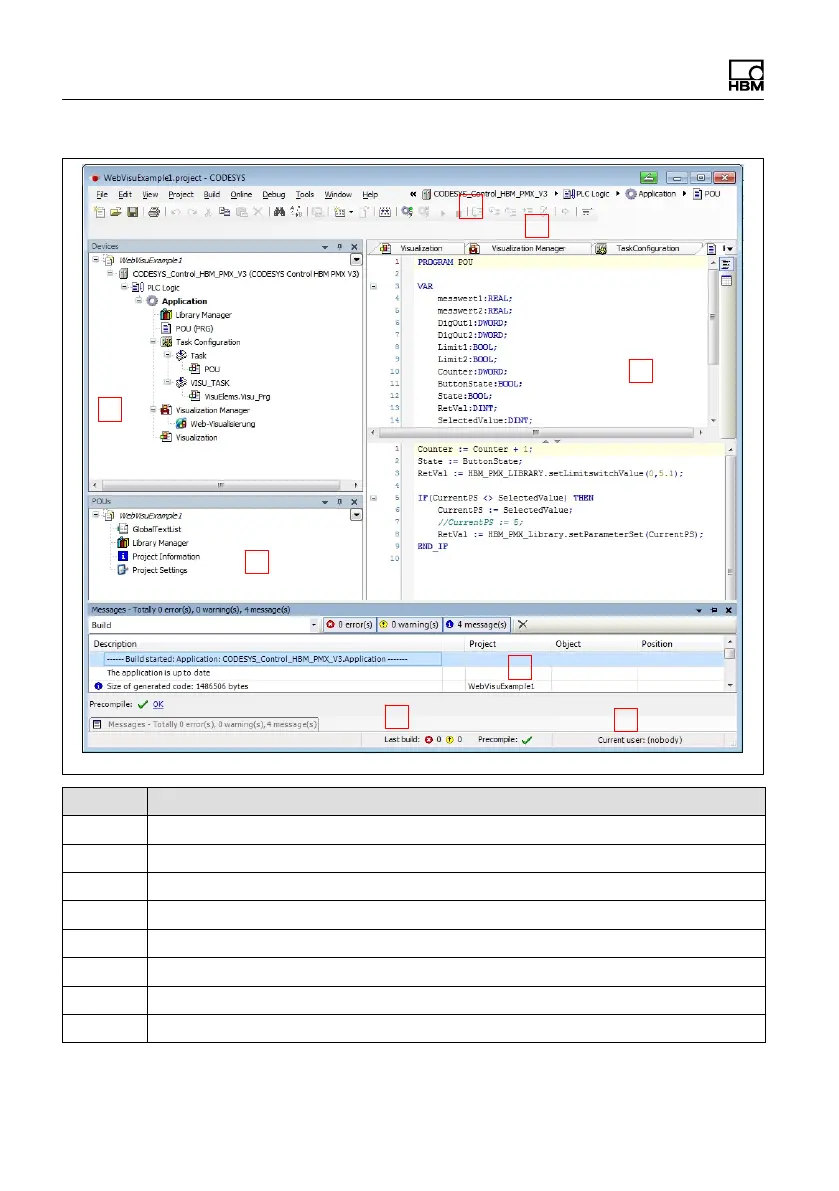Image resolution: width=839 pixels, height=1191 pixels.
Task: Toggle the 0 warning(s) filter button
Action: [412, 624]
